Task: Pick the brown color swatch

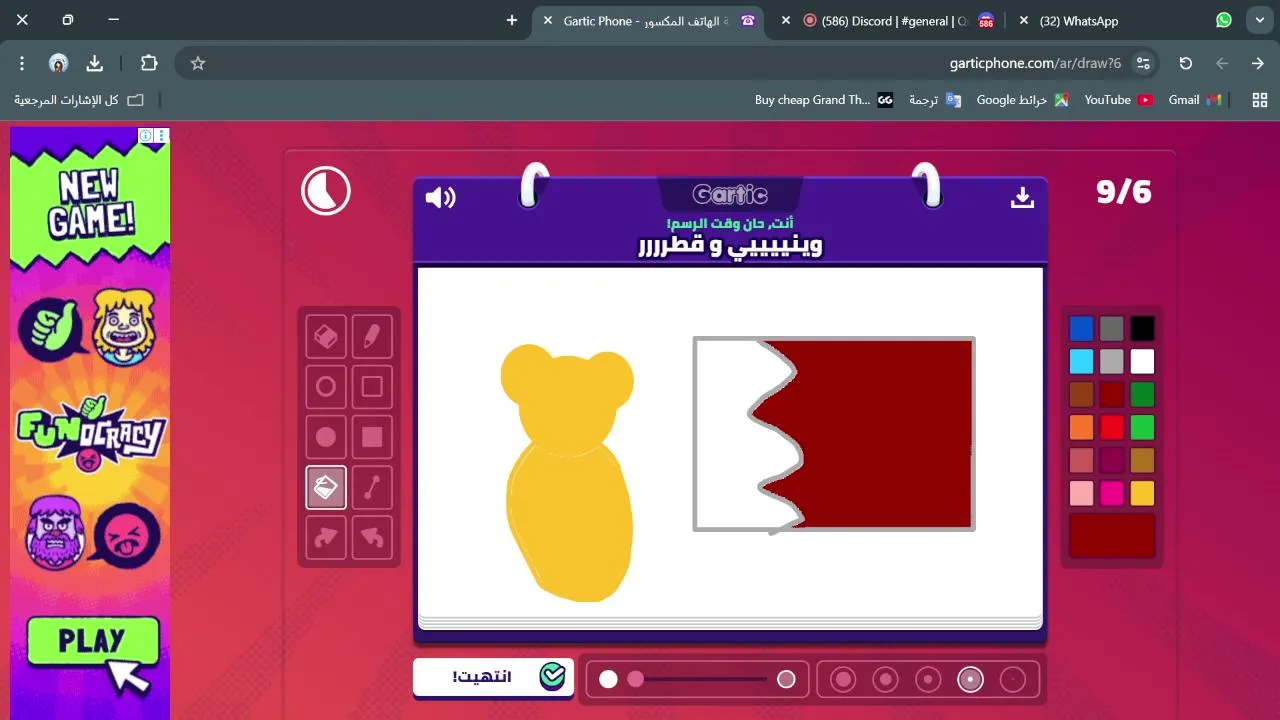Action: [1081, 394]
